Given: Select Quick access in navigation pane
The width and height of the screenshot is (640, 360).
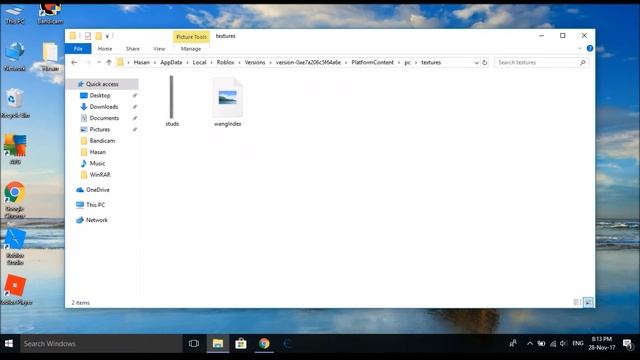Looking at the screenshot, I should [x=102, y=84].
